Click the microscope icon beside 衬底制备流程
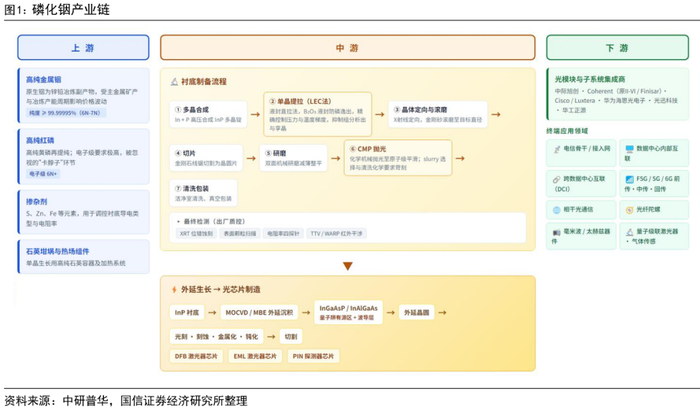700x410 pixels. [x=175, y=82]
